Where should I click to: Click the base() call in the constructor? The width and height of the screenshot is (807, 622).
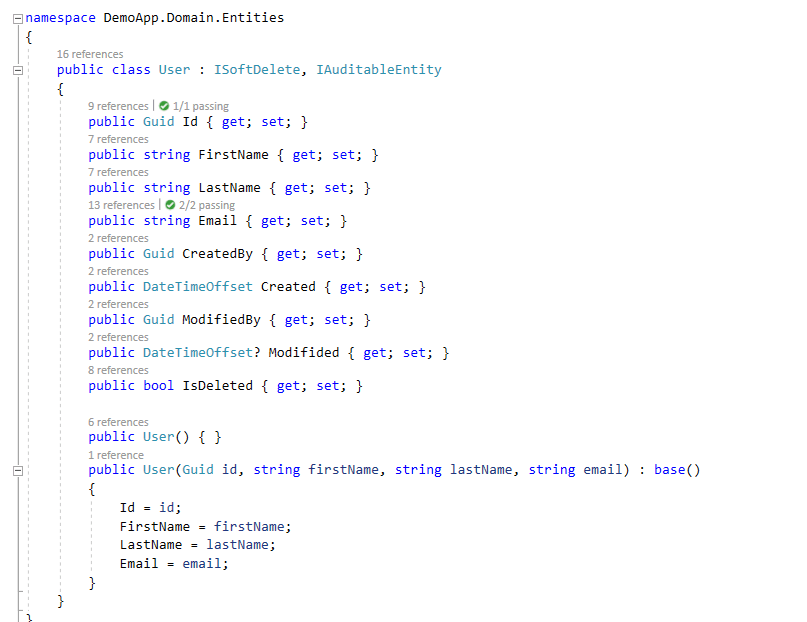coord(676,470)
